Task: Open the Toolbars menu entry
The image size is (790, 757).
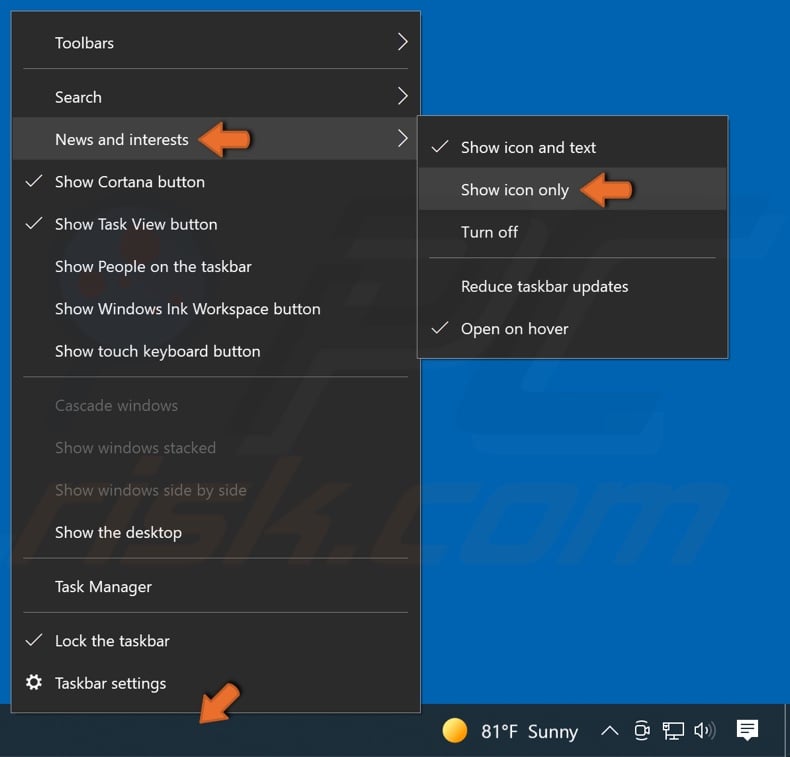Action: [216, 42]
